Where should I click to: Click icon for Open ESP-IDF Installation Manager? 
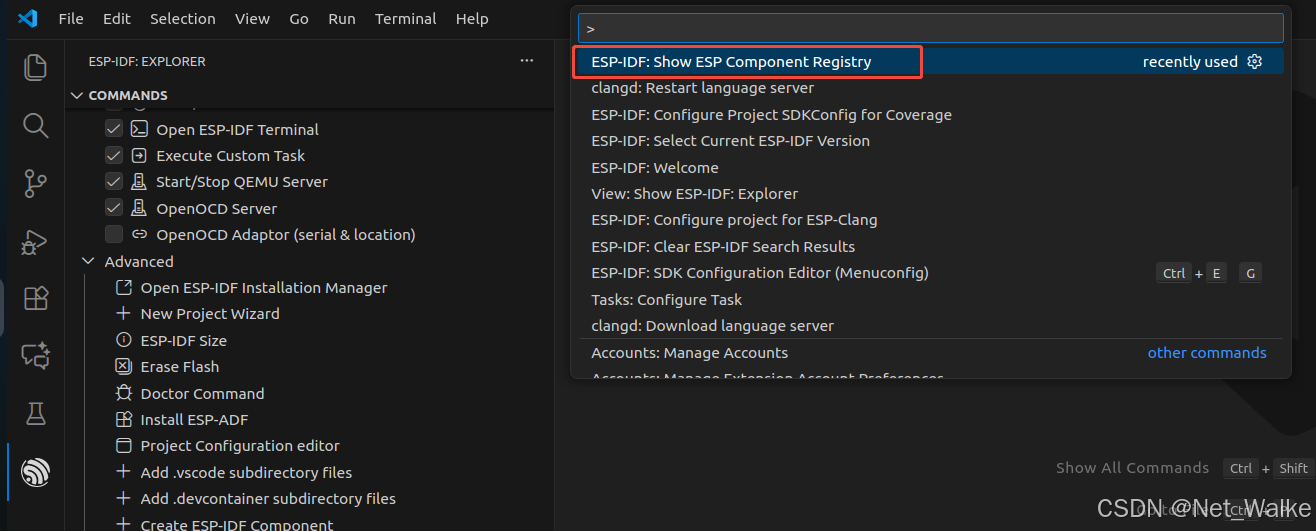pos(124,287)
